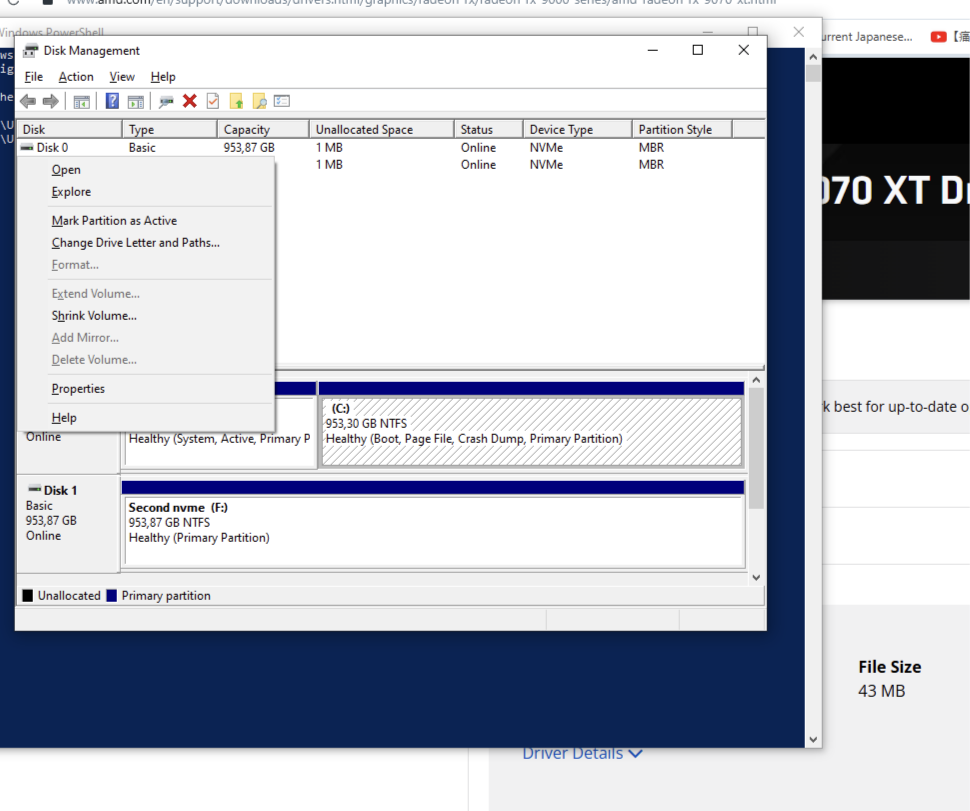This screenshot has height=811, width=970.
Task: Sort by the Capacity column header
Action: coord(263,129)
